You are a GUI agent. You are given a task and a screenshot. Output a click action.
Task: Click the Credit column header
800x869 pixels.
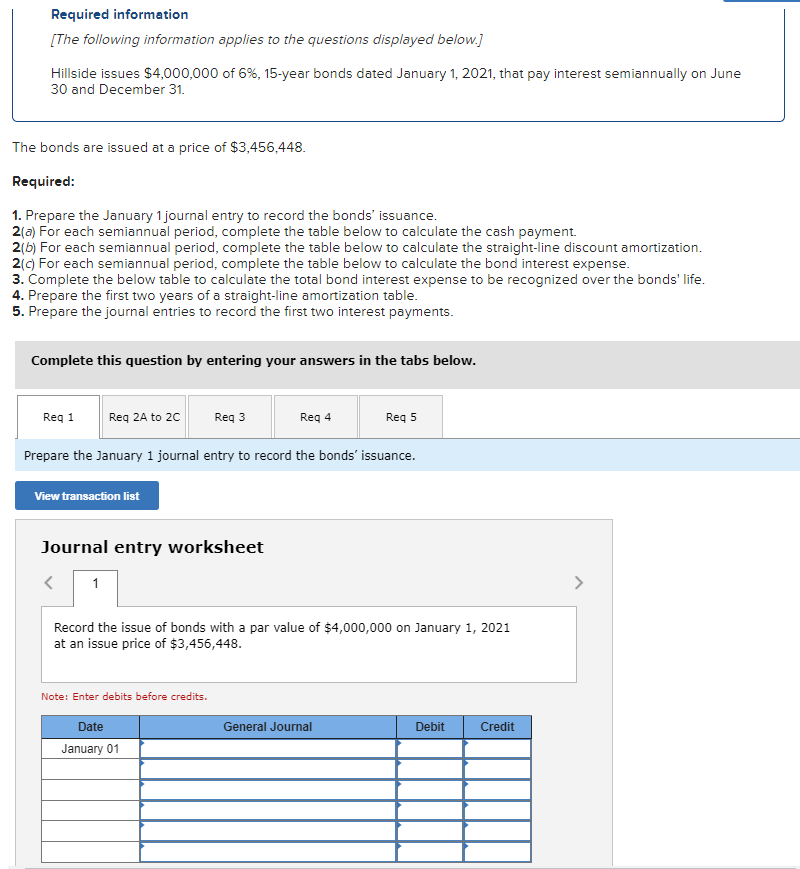pyautogui.click(x=497, y=727)
